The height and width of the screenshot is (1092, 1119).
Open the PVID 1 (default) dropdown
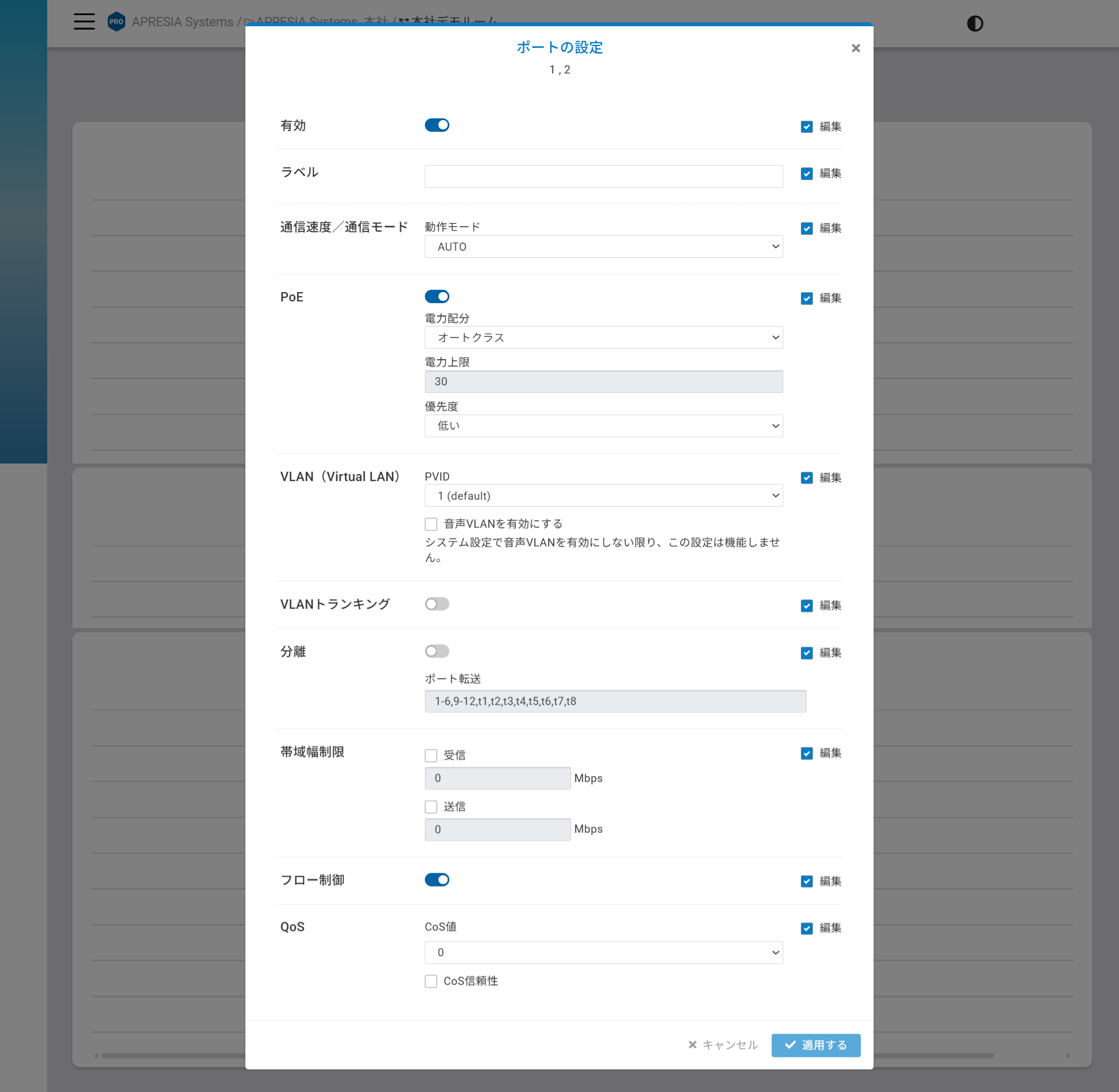tap(603, 496)
